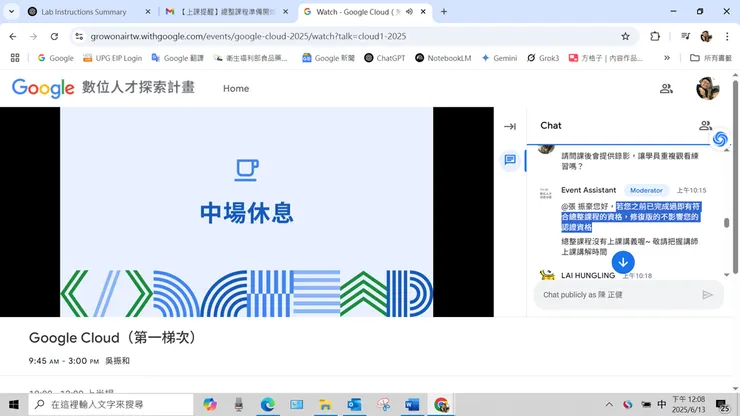Open the profile avatar in the page header
Viewport: 740px width, 416px height.
click(x=707, y=88)
